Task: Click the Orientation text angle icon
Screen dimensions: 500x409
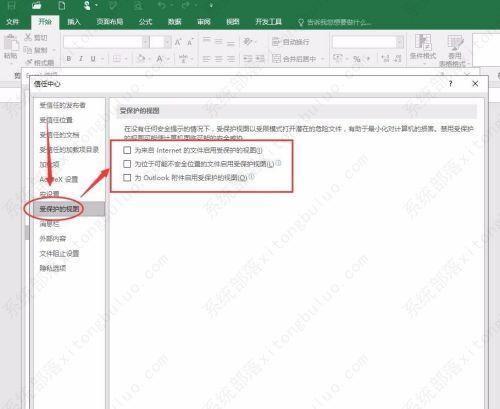Action: 248,42
